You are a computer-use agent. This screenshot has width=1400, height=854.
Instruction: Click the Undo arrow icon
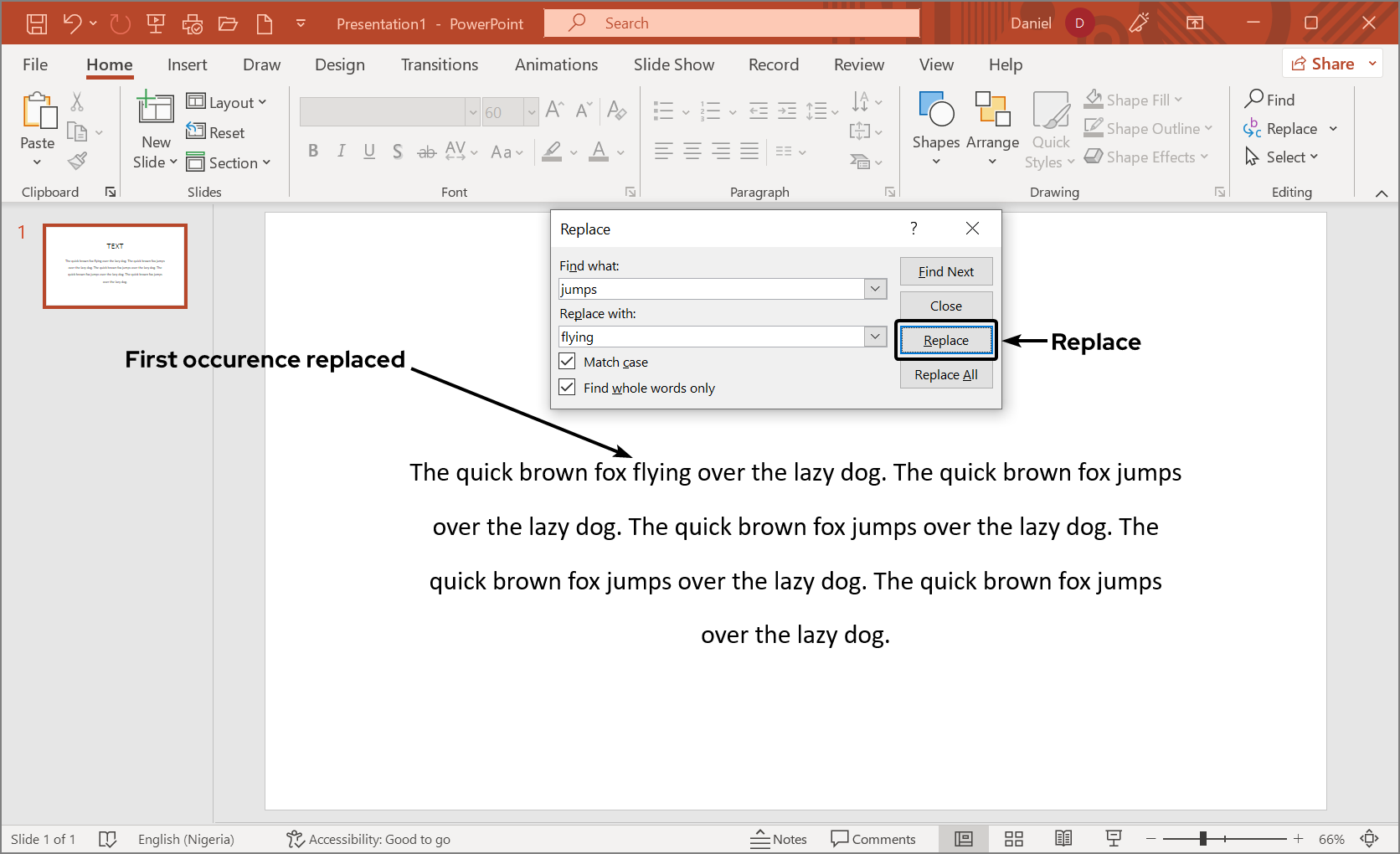[73, 23]
